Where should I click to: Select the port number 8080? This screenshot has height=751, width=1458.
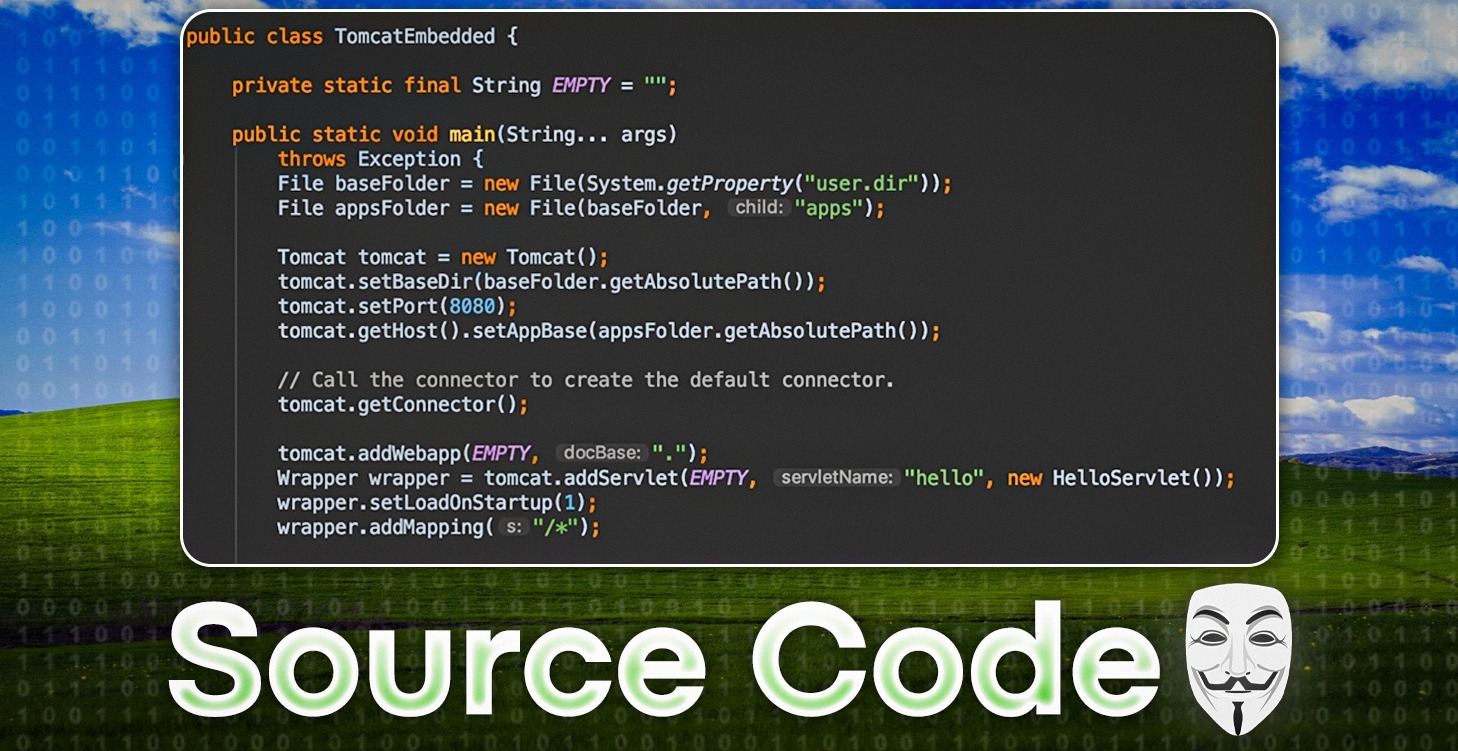472,306
